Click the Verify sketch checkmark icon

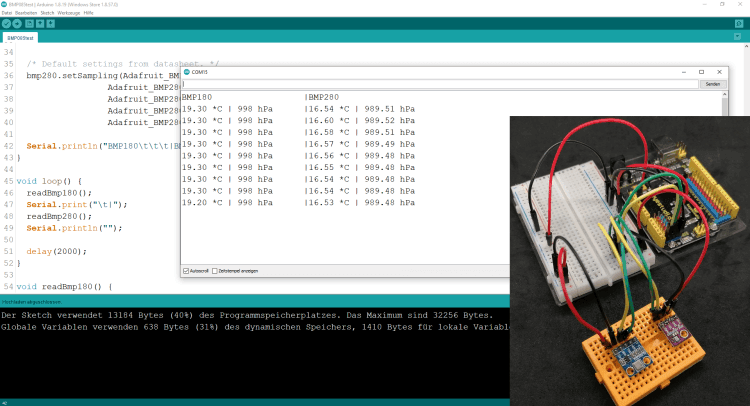coord(7,23)
